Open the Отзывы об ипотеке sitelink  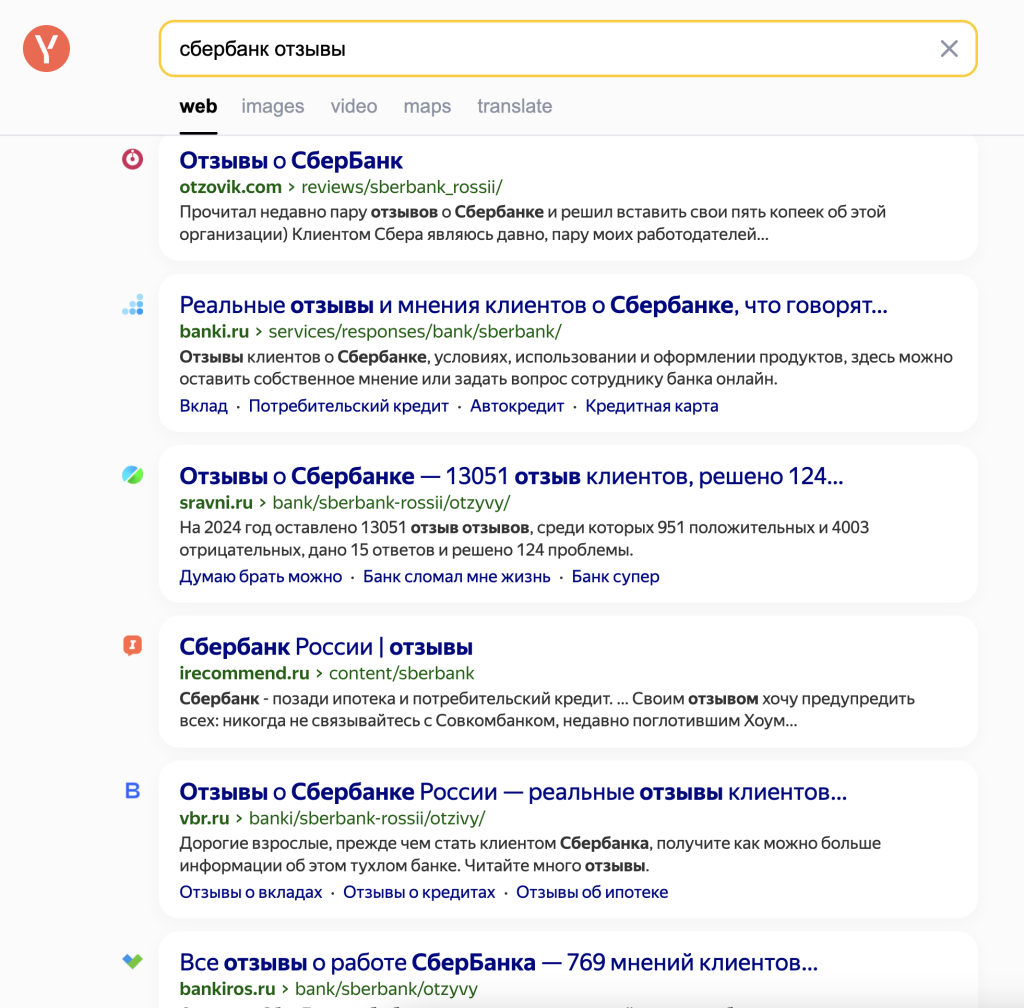(x=592, y=892)
